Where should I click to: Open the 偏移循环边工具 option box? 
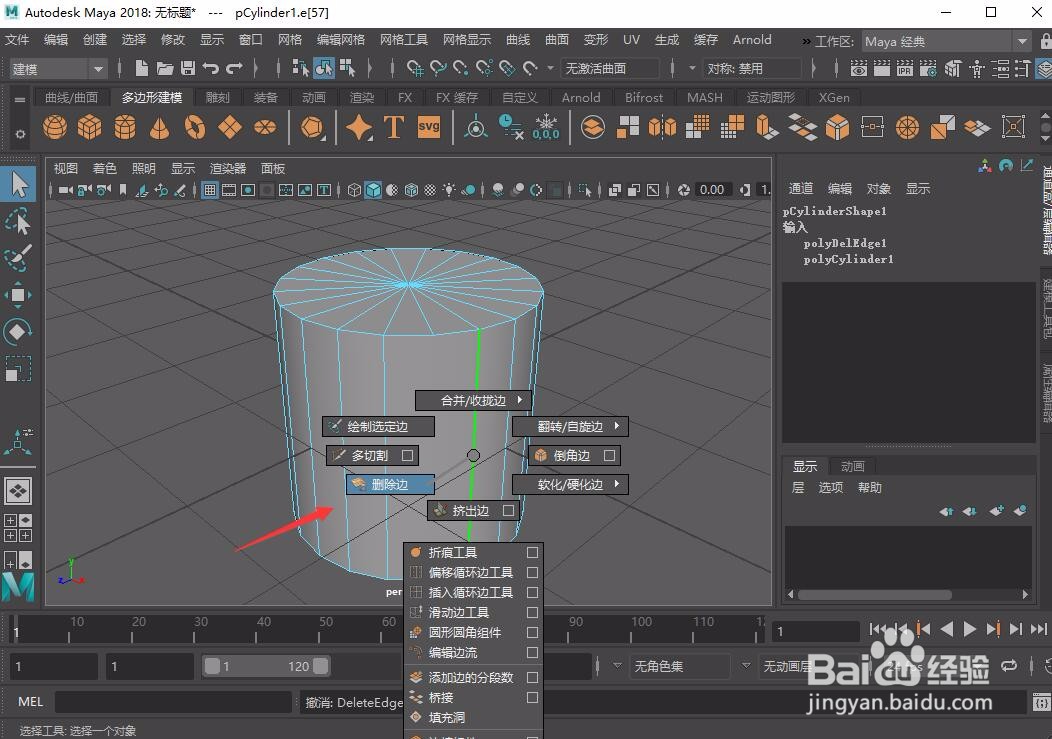click(x=533, y=573)
